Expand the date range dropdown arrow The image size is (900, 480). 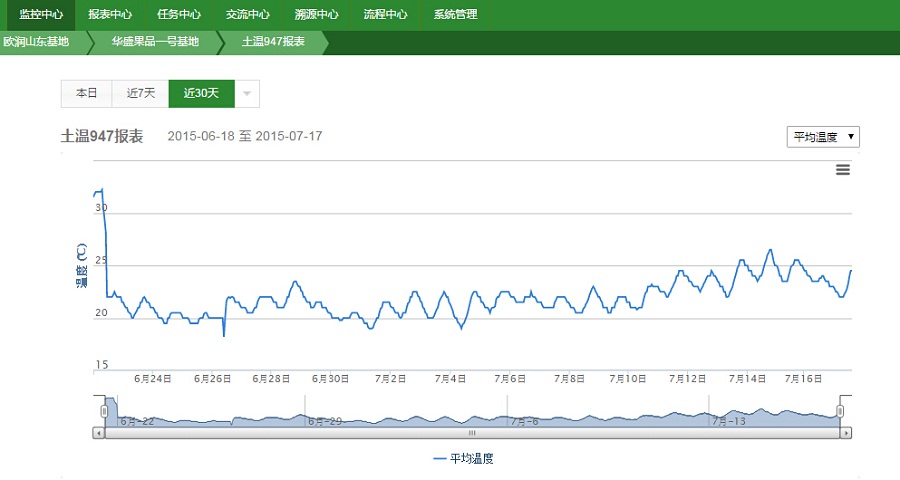(247, 93)
